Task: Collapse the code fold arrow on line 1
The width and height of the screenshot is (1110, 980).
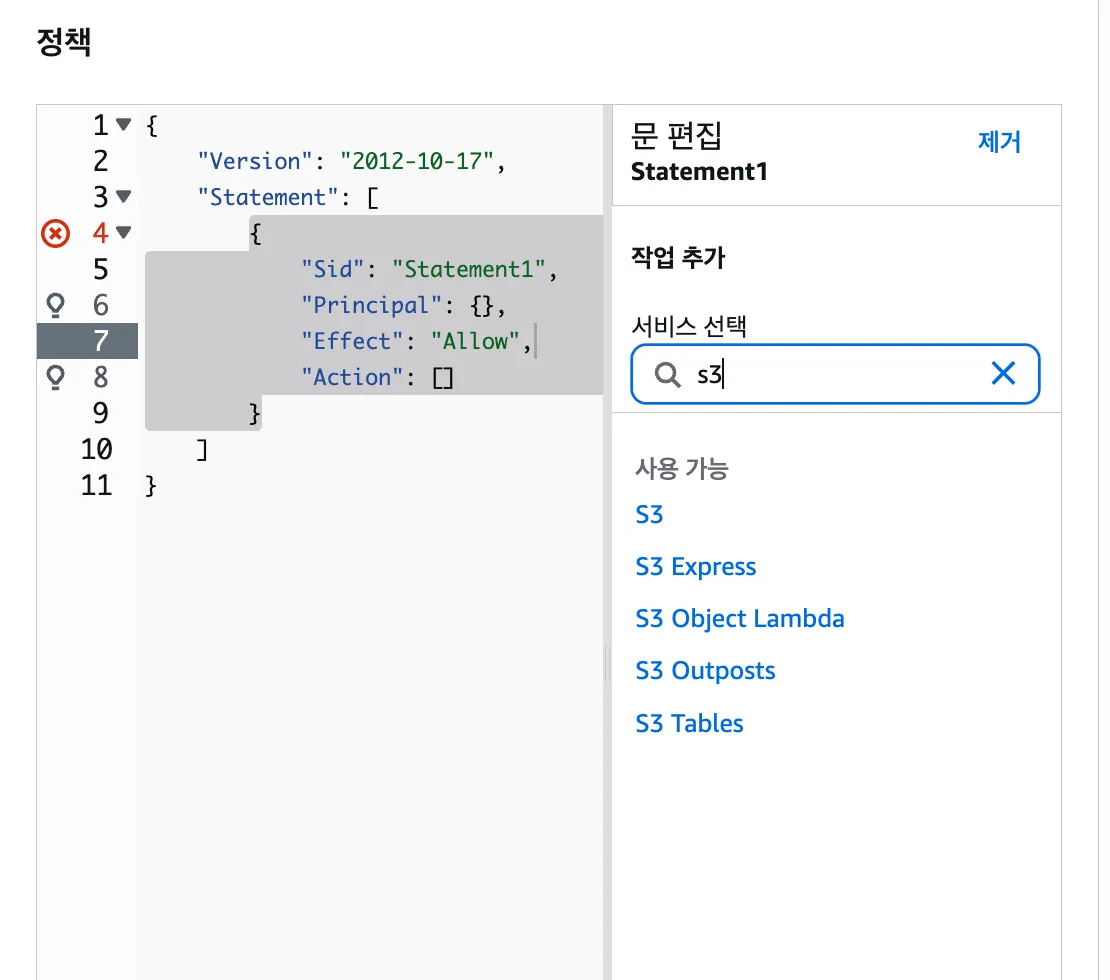Action: click(123, 125)
